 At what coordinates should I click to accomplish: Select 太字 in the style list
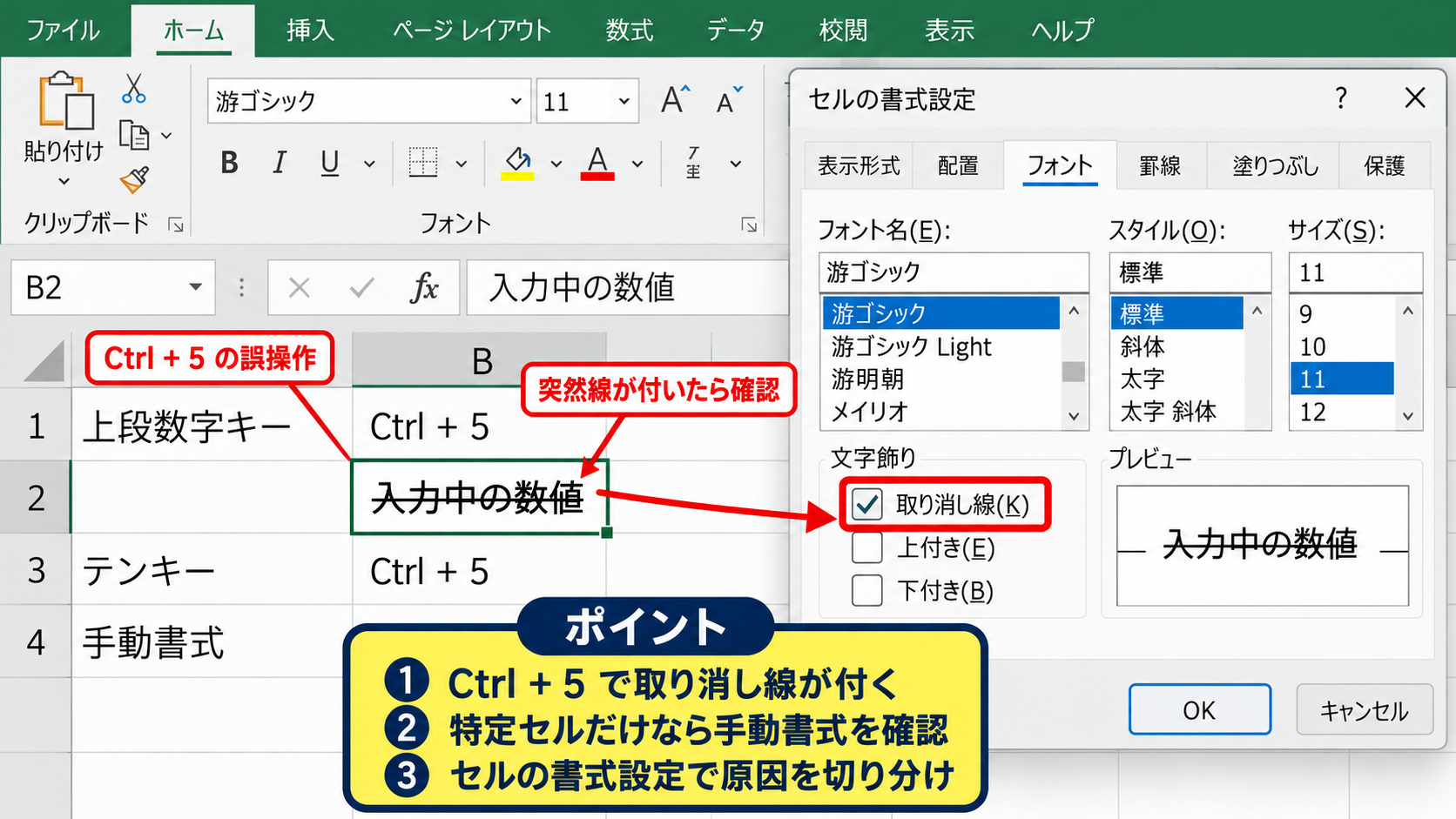(1176, 379)
